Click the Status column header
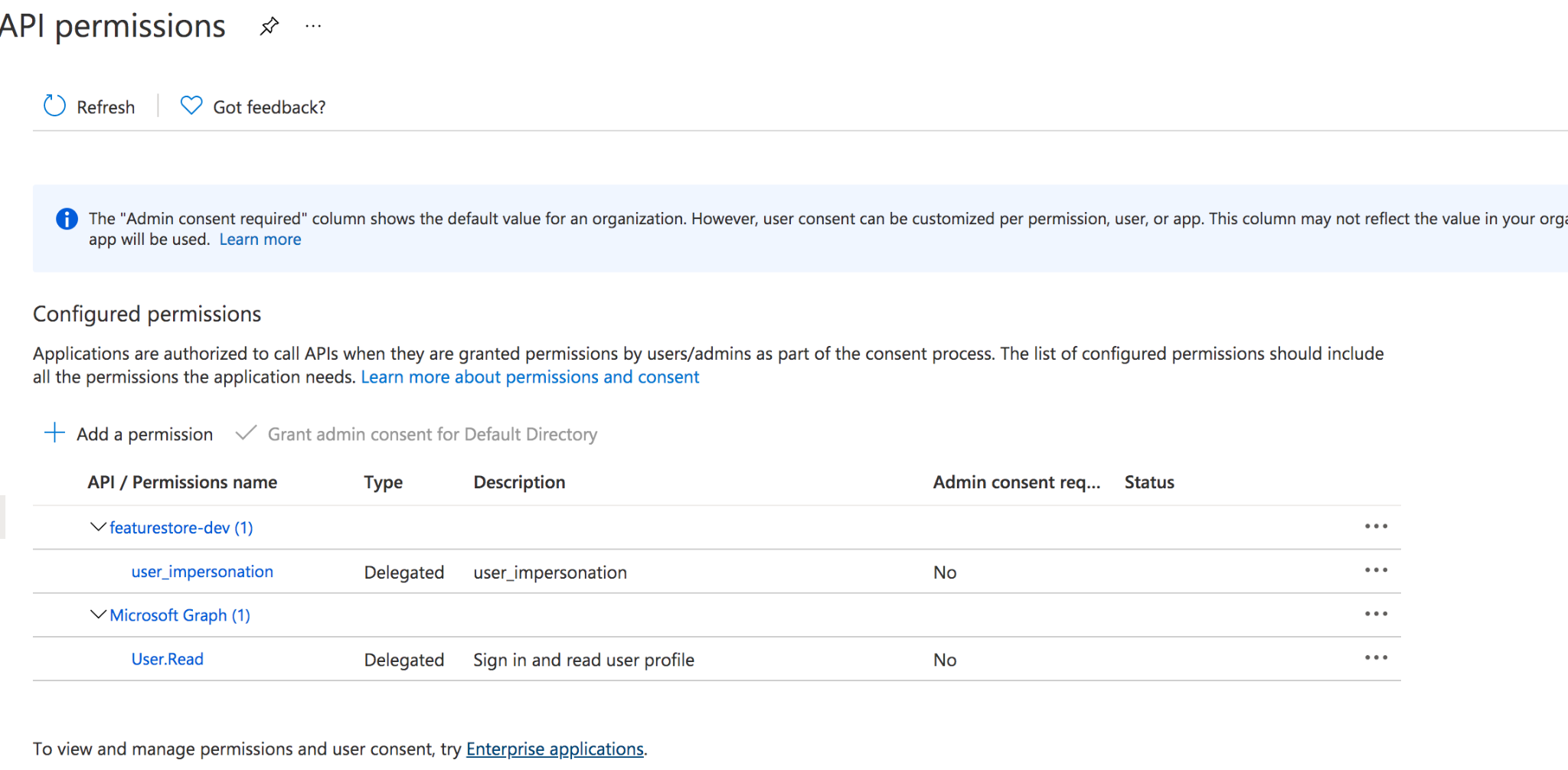 click(1148, 482)
